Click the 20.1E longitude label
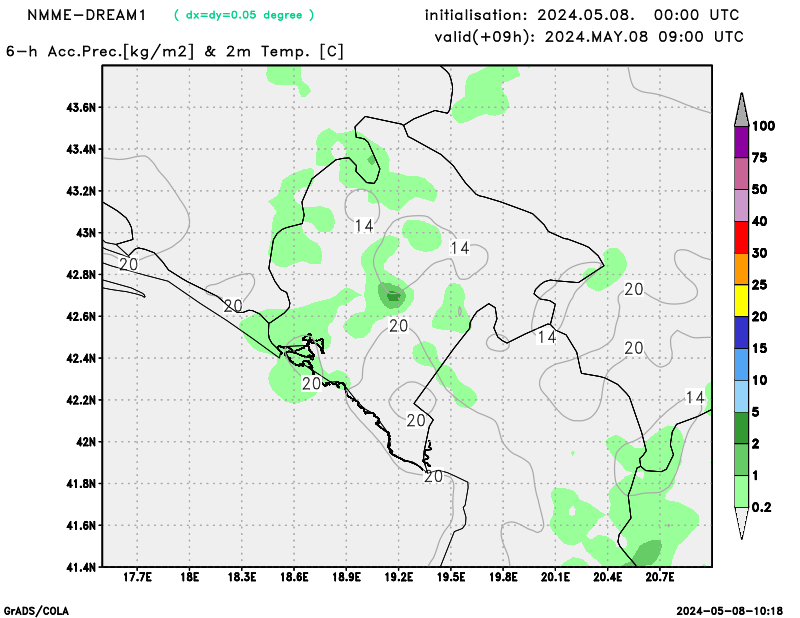800x618 pixels. point(555,577)
